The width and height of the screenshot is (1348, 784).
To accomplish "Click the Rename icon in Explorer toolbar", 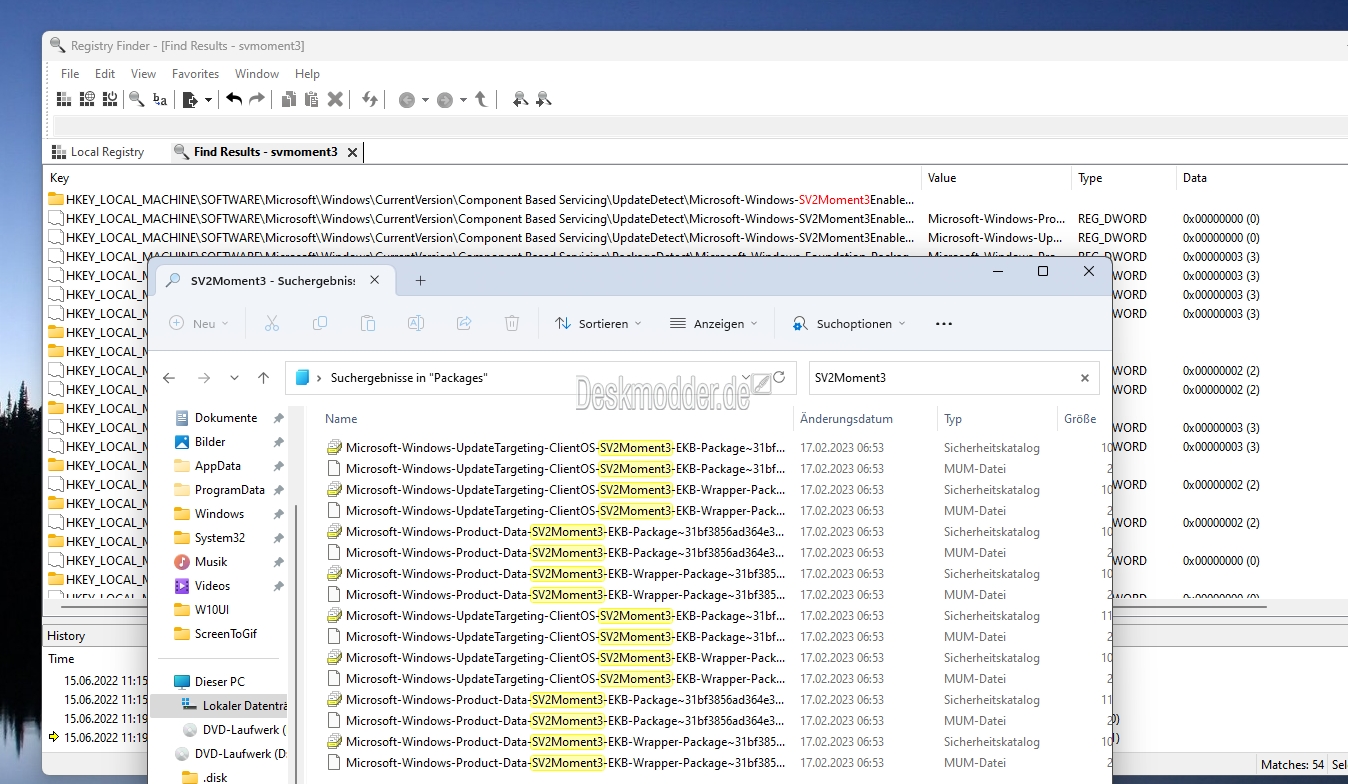I will 416,323.
